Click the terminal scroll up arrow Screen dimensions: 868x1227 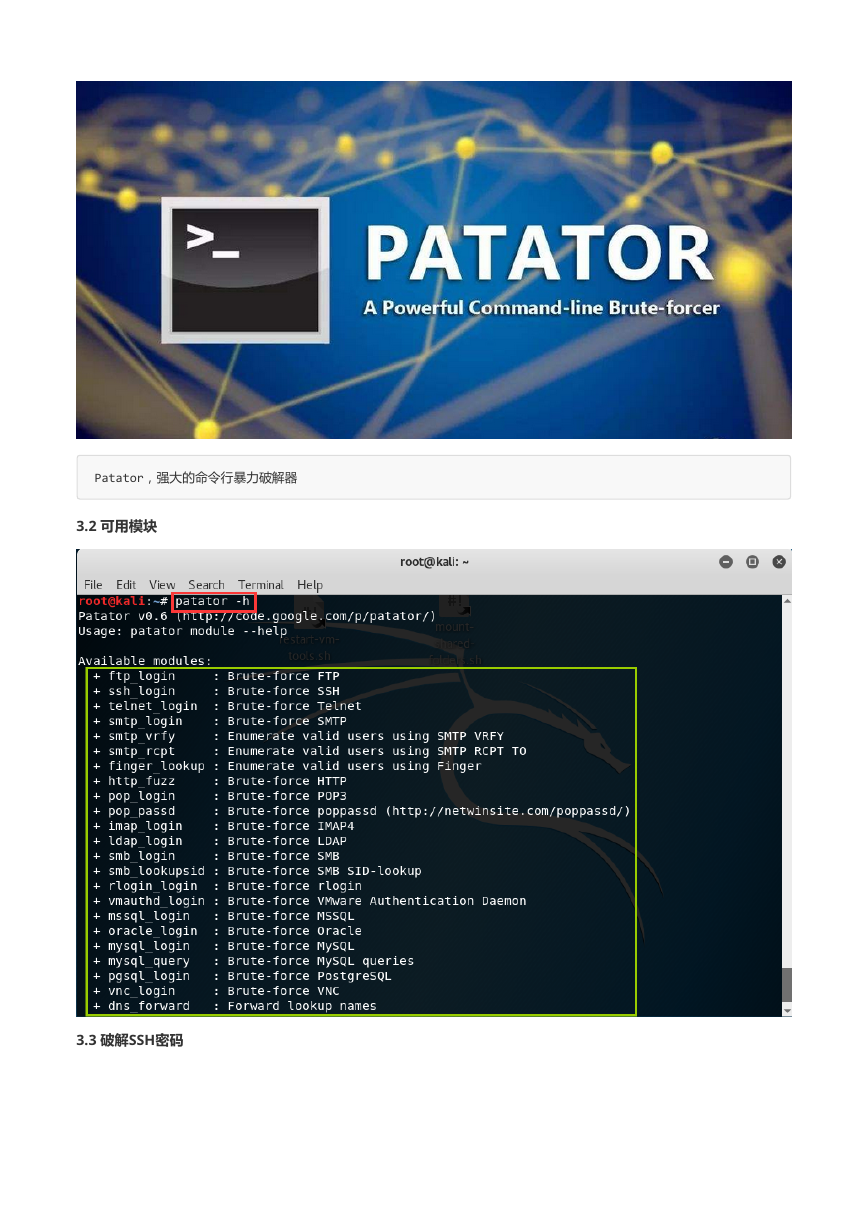[x=787, y=600]
